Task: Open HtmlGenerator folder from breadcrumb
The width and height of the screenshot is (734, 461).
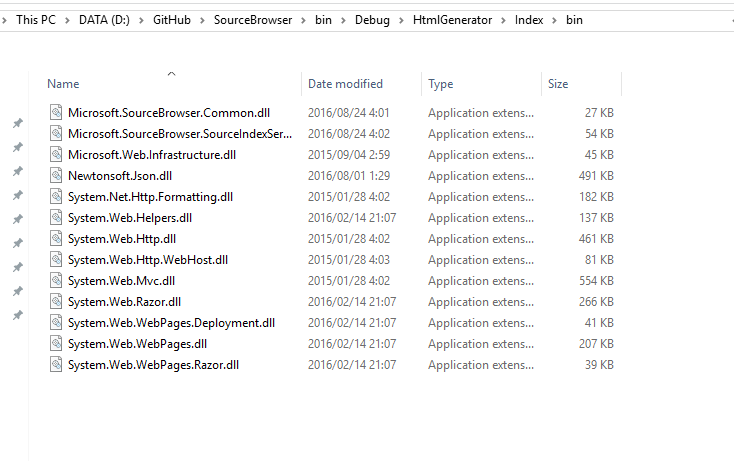Action: 452,20
